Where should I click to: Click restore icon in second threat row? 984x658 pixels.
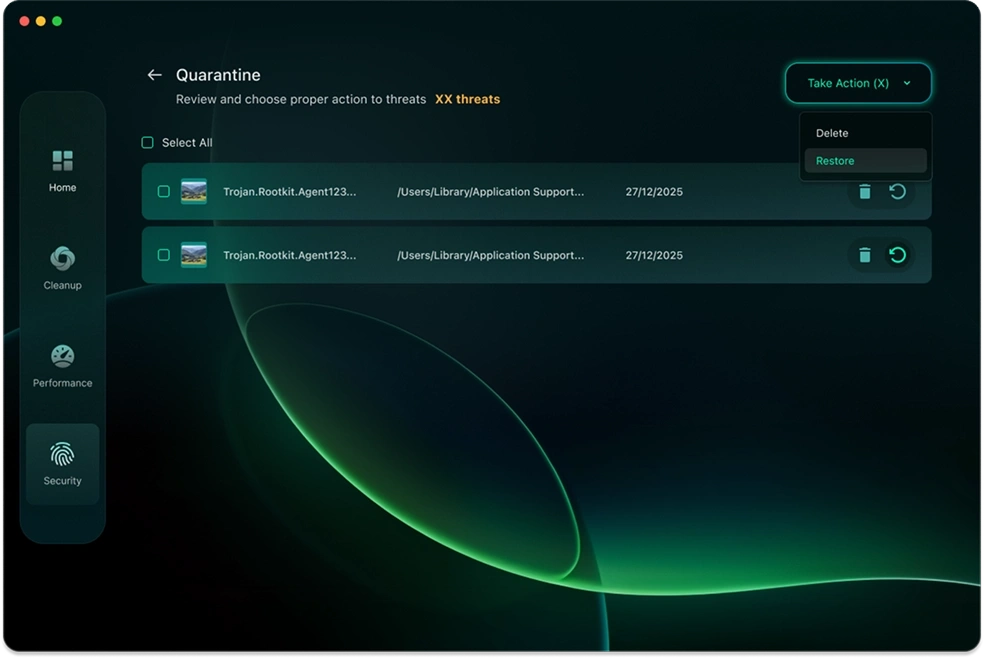897,255
